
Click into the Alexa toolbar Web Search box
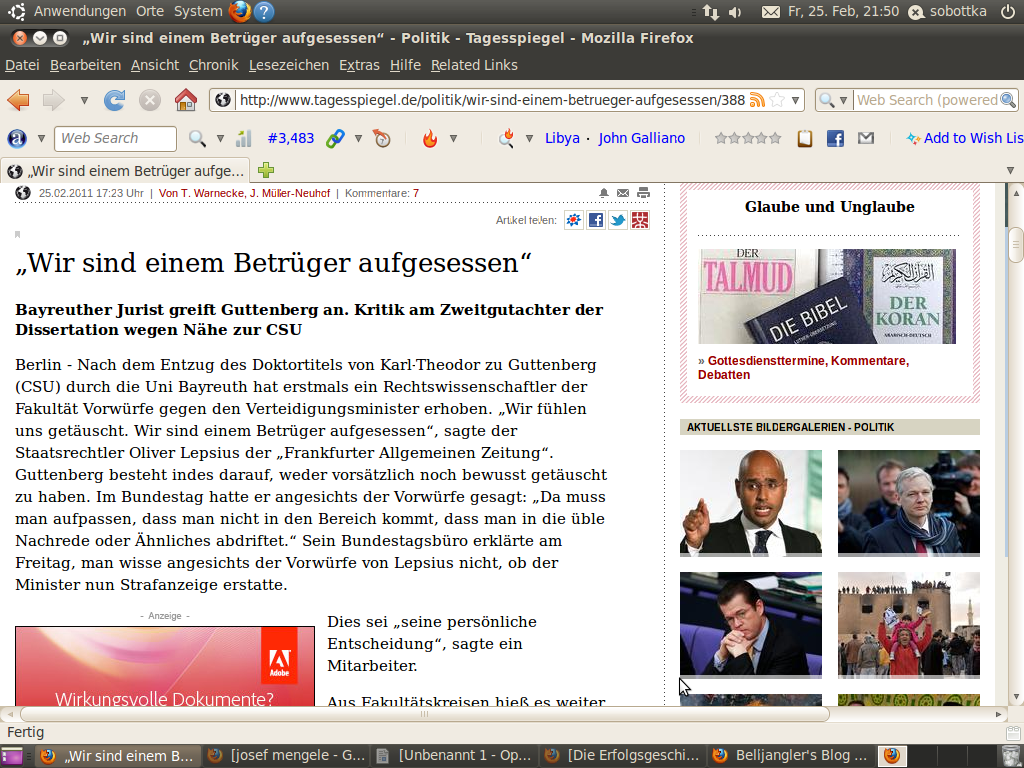pos(116,138)
